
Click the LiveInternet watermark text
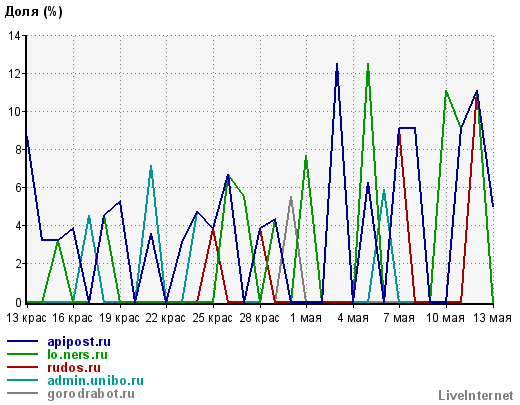(x=476, y=396)
